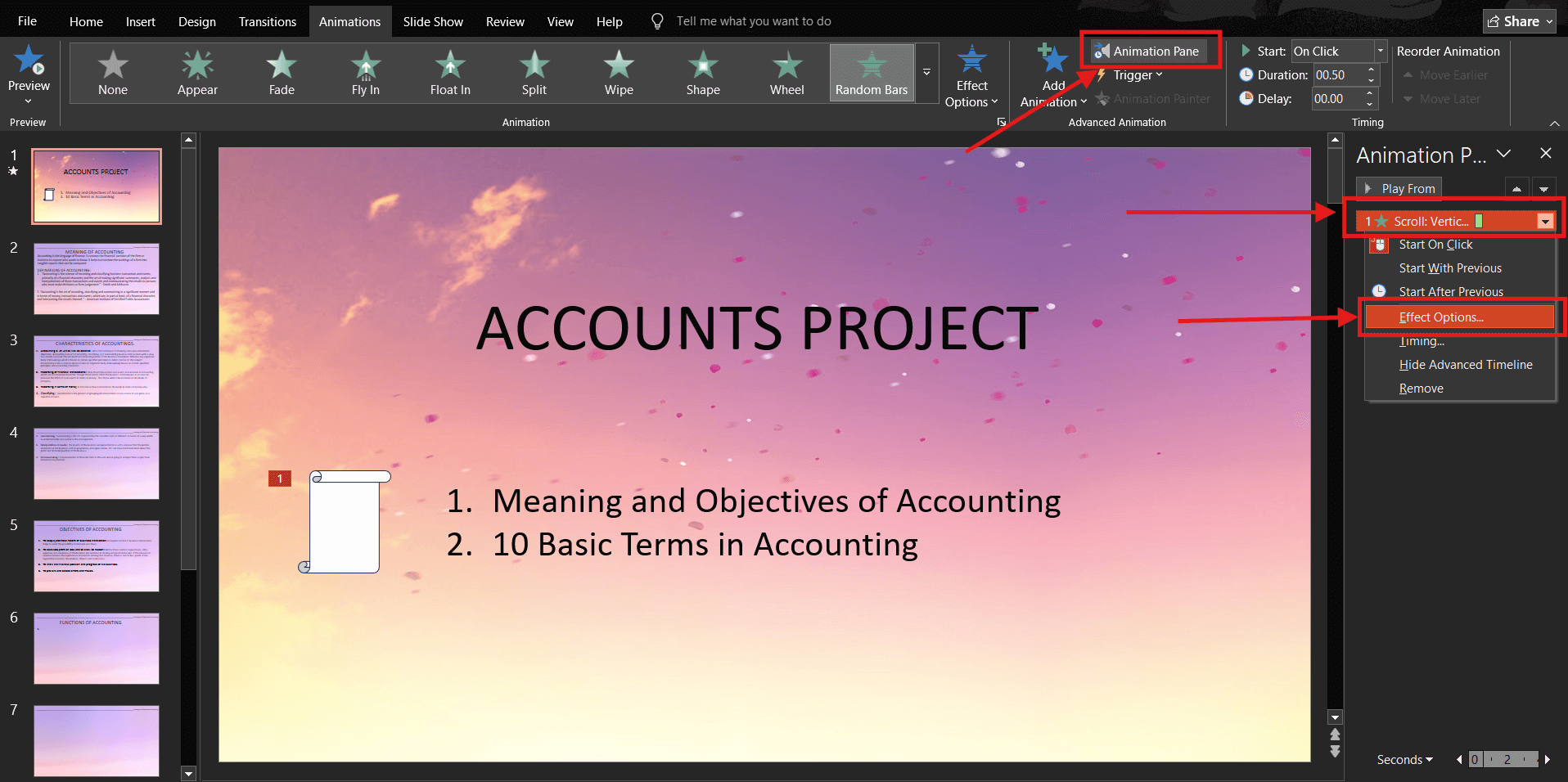
Task: Choose Start On Click in menu
Action: 1460,245
